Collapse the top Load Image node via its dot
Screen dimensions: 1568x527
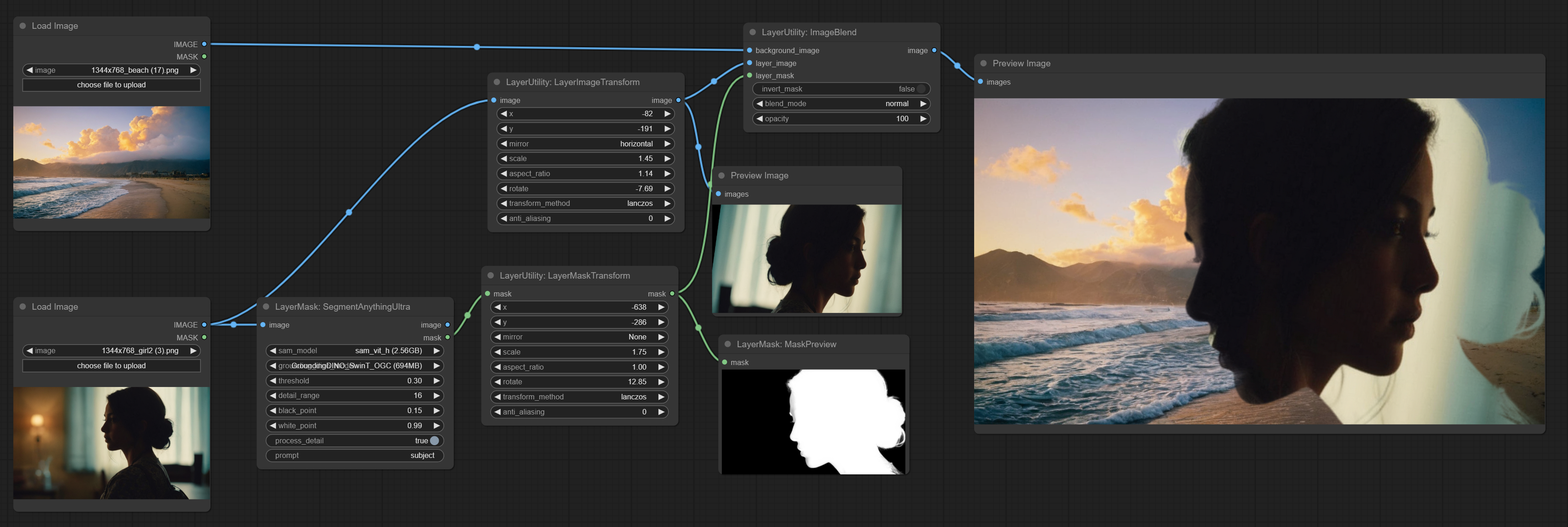tap(22, 26)
